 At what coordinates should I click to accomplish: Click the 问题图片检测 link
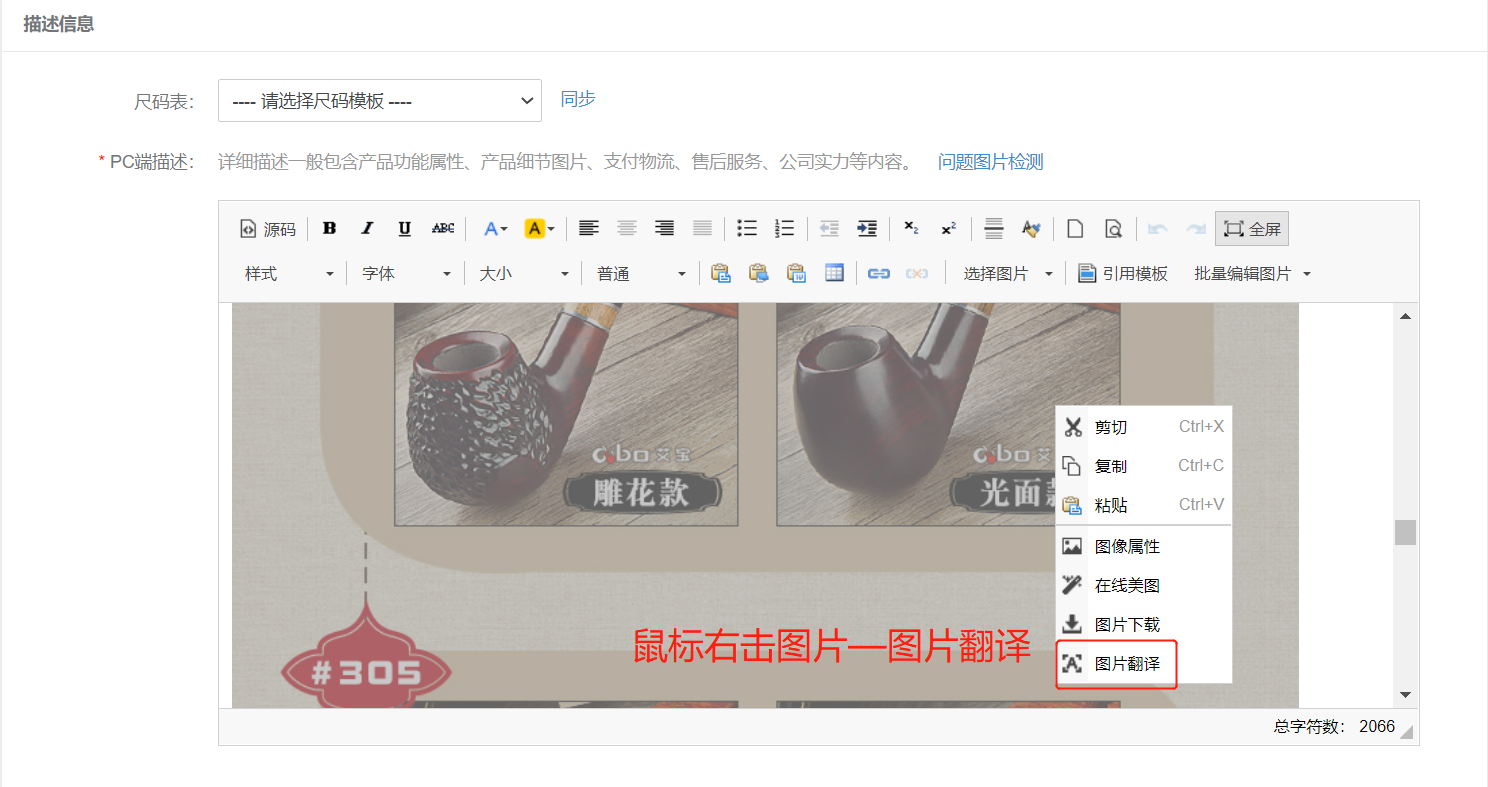(x=990, y=162)
